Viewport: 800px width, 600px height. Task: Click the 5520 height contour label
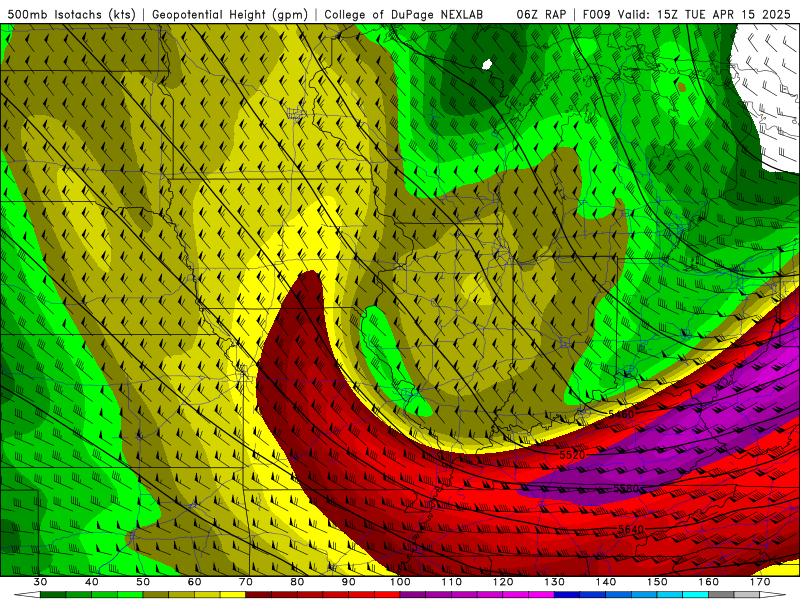click(572, 455)
